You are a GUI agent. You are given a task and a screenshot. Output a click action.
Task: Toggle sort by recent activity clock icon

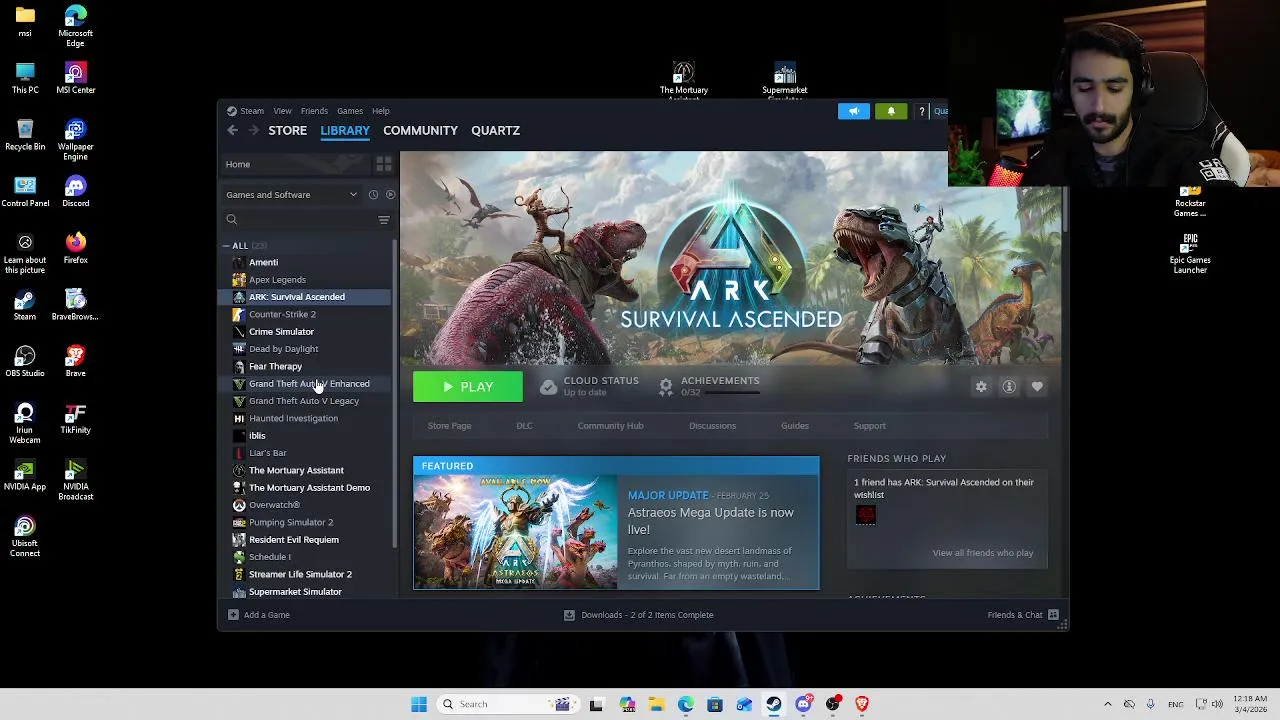[373, 195]
